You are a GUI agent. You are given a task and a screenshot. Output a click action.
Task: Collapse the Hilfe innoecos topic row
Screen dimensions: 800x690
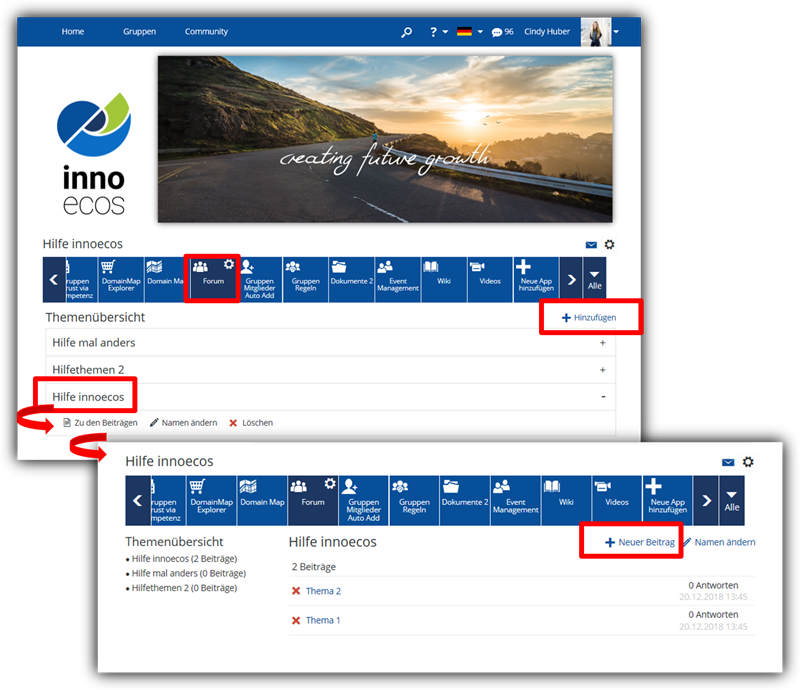(x=602, y=397)
